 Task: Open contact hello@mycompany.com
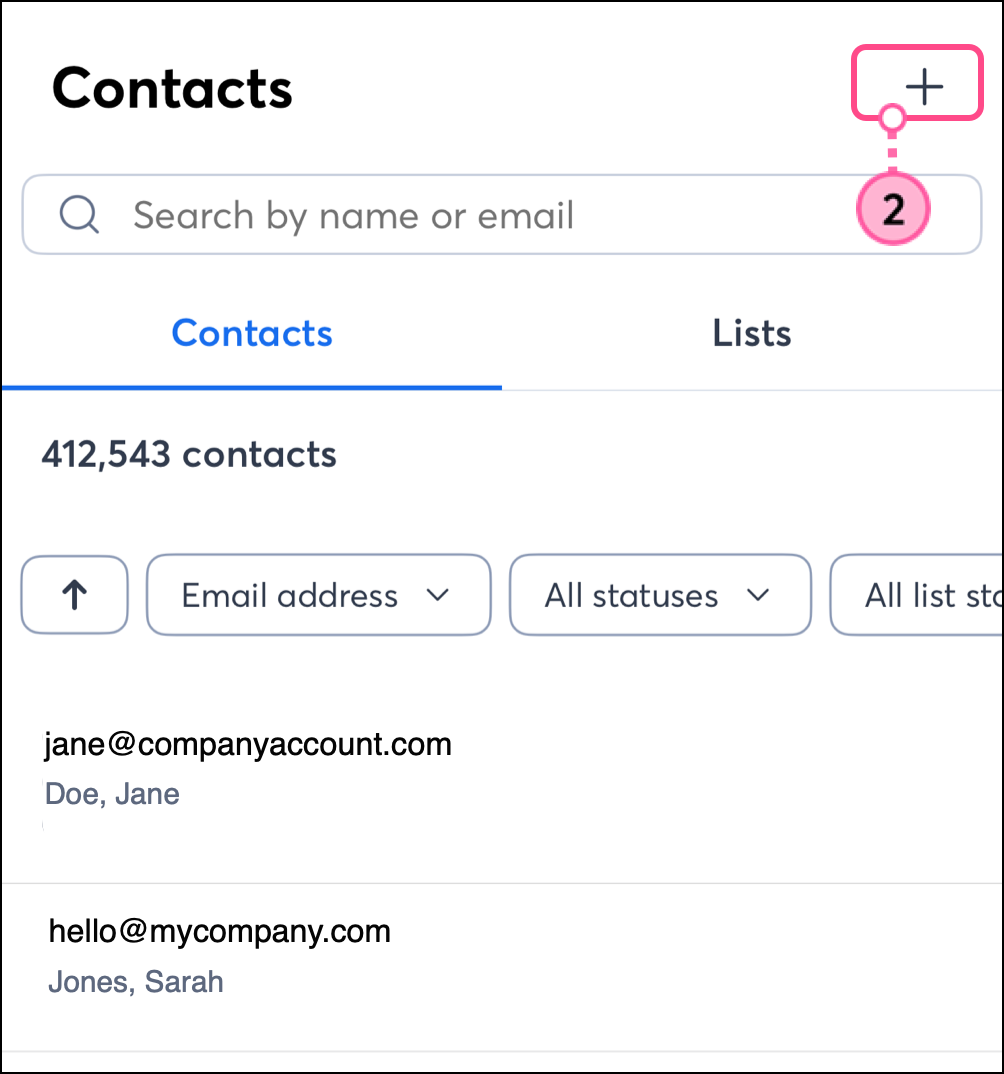click(x=220, y=932)
